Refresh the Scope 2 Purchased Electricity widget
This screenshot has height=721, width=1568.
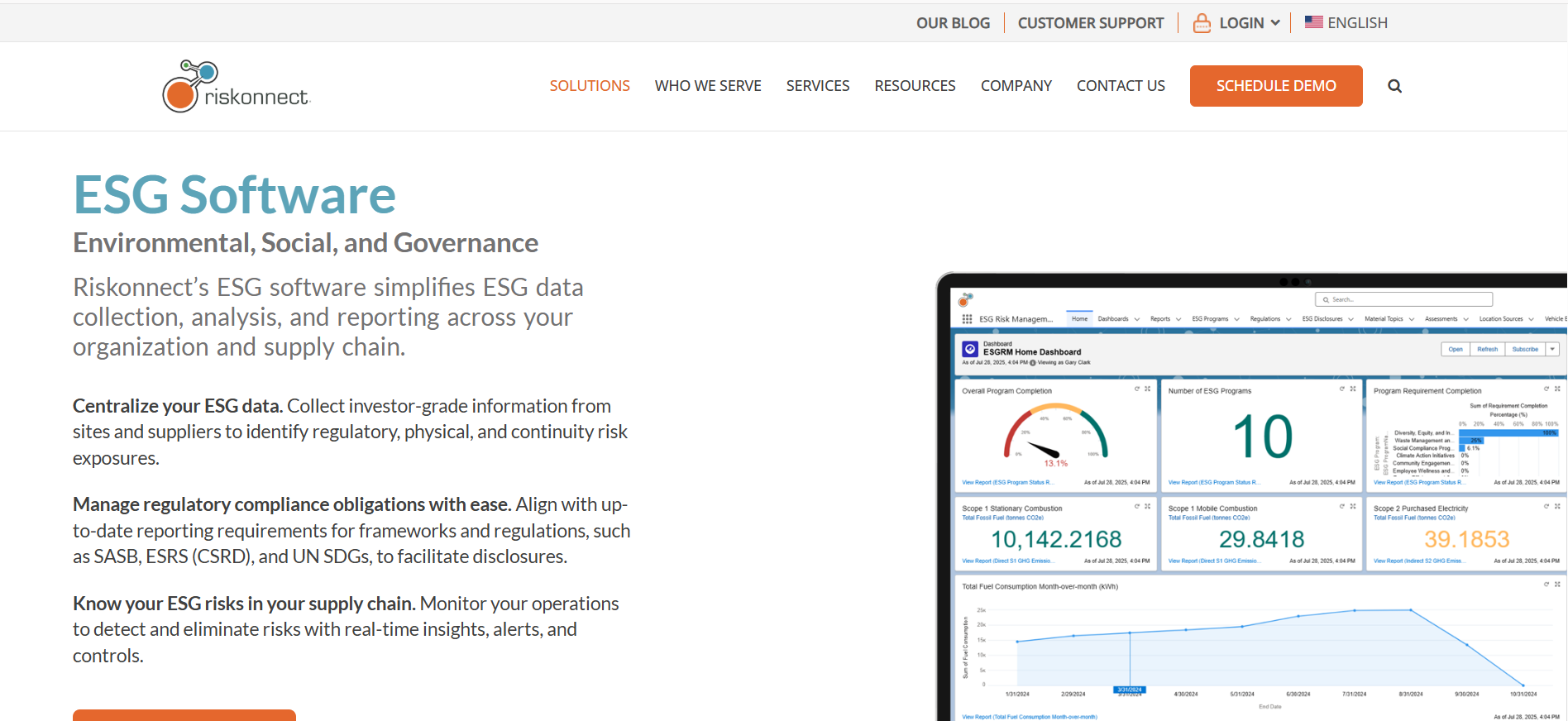tap(1546, 506)
